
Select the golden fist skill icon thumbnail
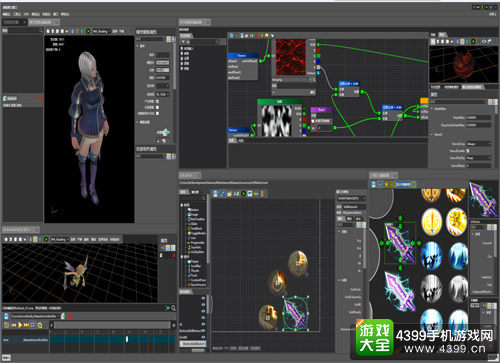[456, 221]
